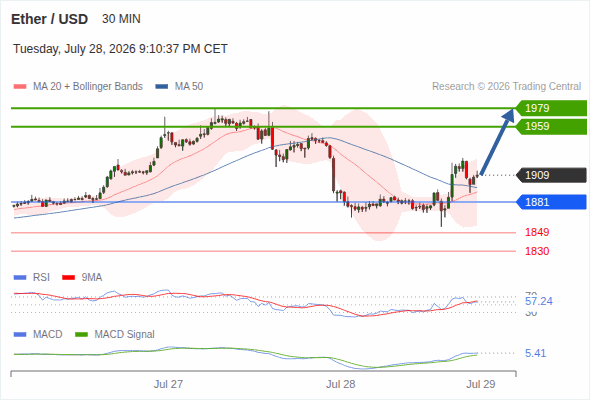Image resolution: width=590 pixels, height=400 pixels.
Task: Click the MA 50 legend label
Action: pos(189,87)
